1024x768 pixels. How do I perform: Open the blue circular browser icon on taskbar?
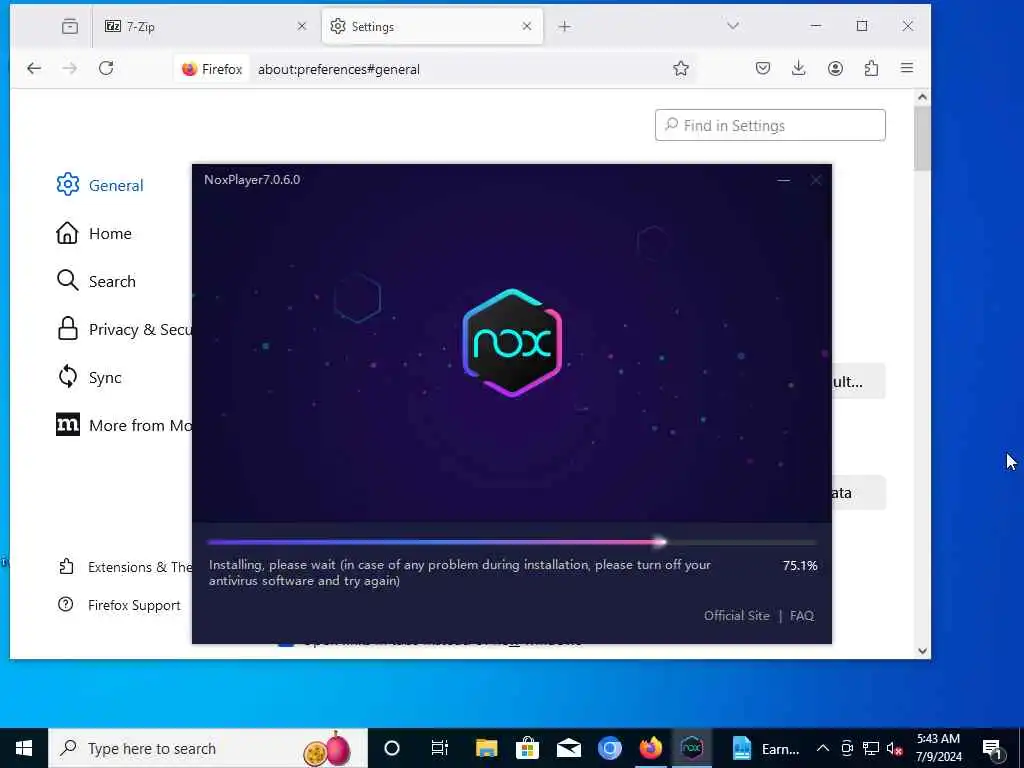pos(610,748)
